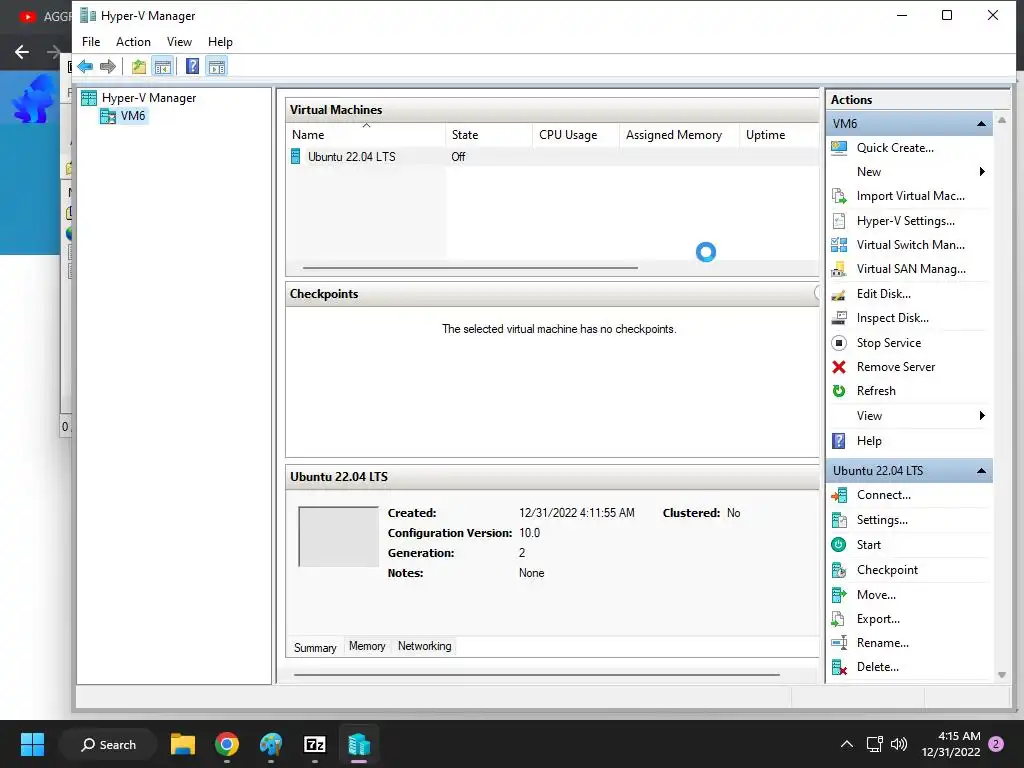The height and width of the screenshot is (768, 1024).
Task: Open 7-Zip from the taskbar
Action: coord(315,744)
